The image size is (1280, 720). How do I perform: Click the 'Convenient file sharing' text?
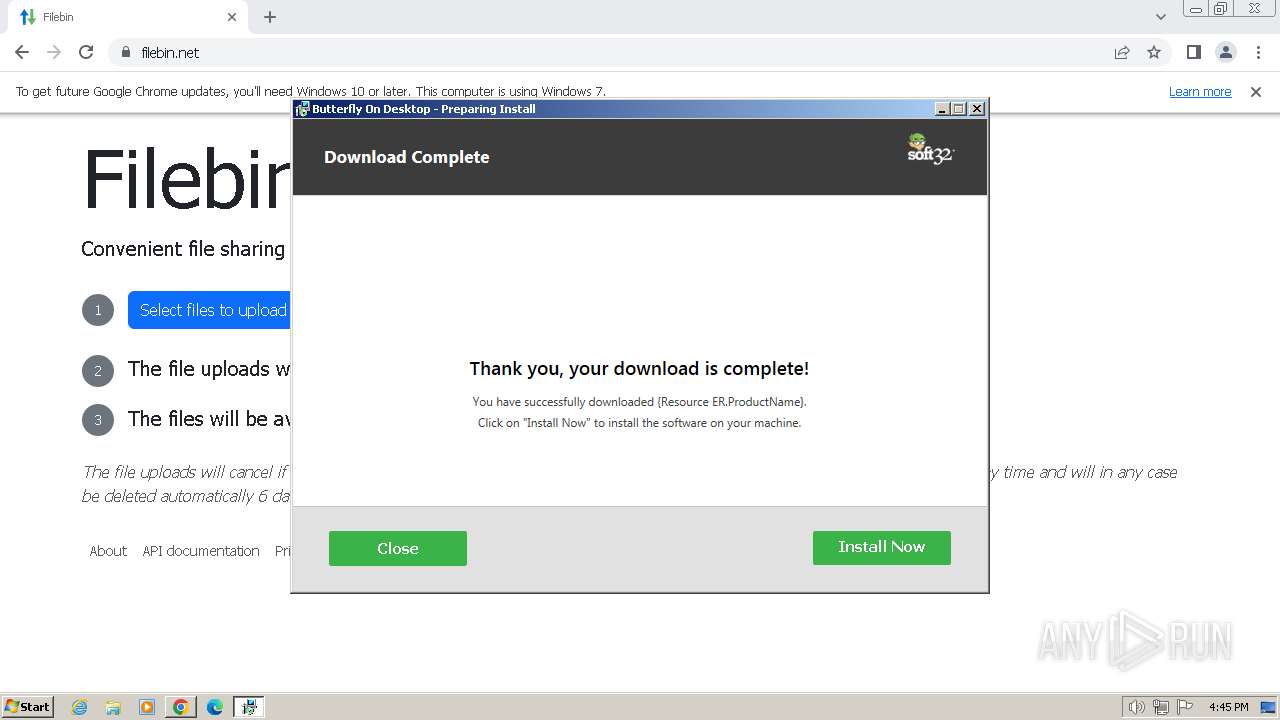pos(183,249)
